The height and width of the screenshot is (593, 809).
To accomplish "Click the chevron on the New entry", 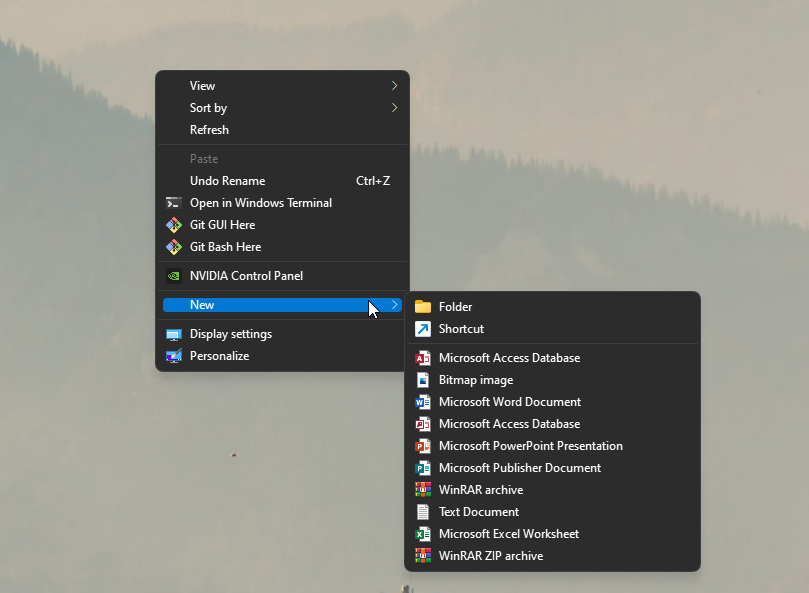I will pyautogui.click(x=394, y=305).
